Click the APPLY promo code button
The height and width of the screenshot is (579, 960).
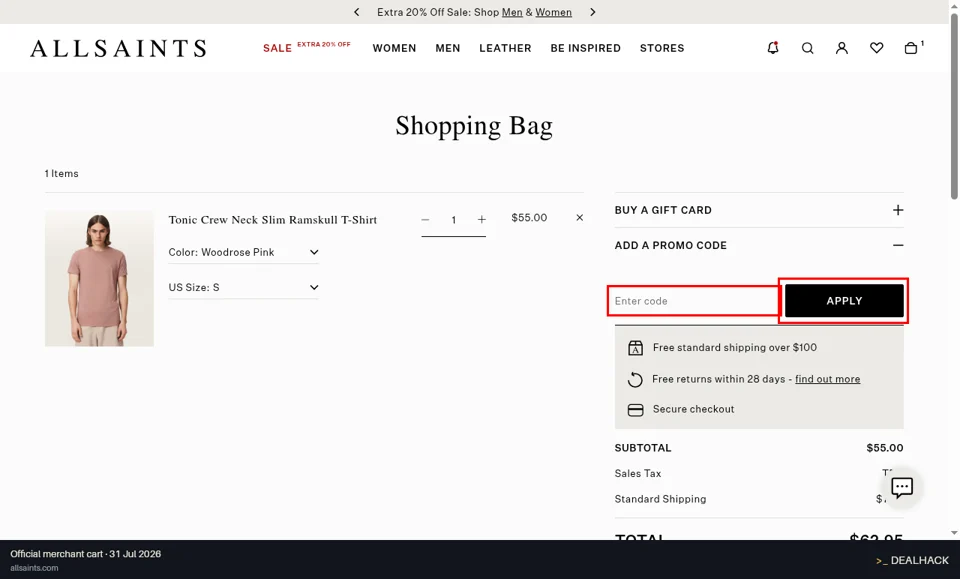(x=844, y=301)
